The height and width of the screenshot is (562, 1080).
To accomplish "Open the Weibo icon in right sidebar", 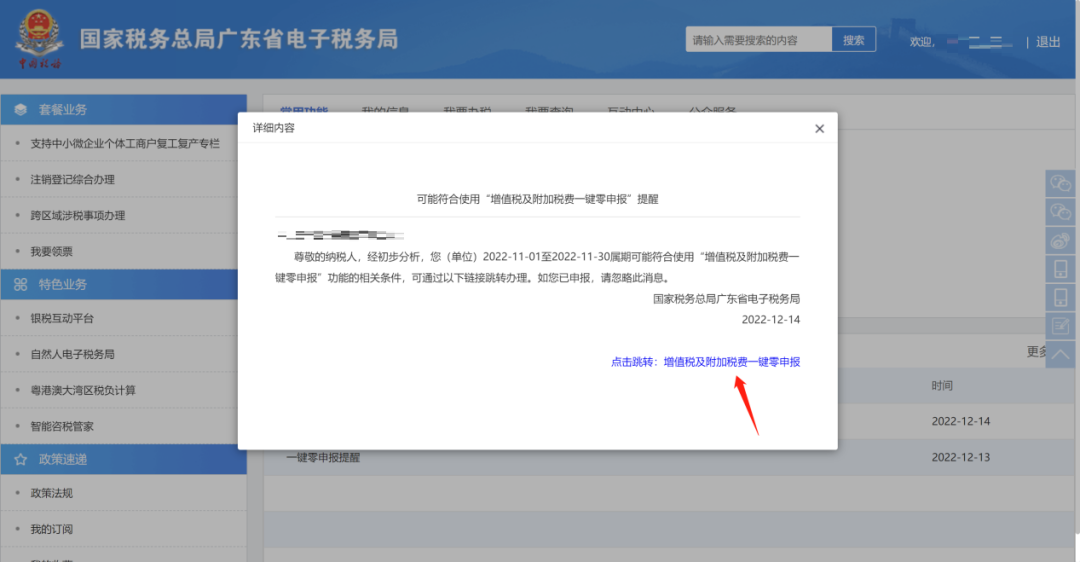I will (1060, 240).
